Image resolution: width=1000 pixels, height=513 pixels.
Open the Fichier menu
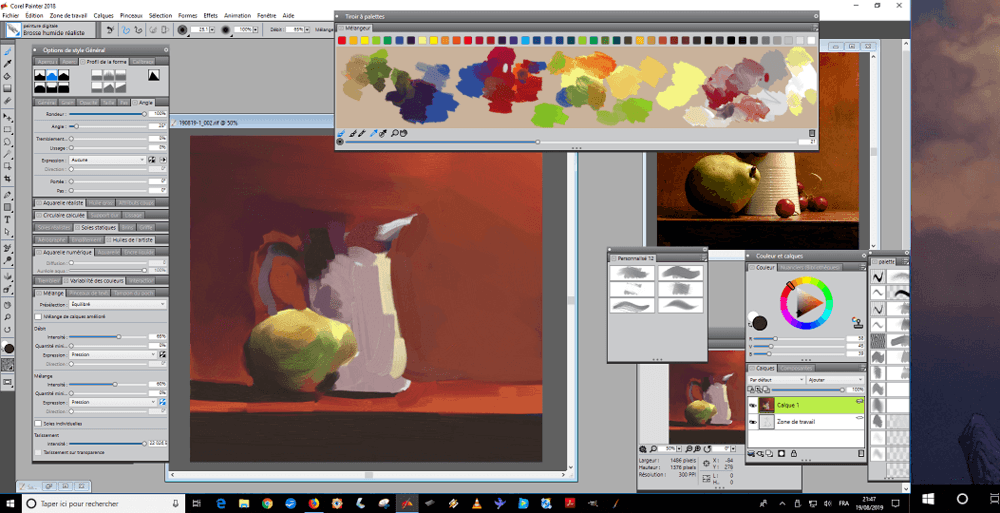point(11,15)
